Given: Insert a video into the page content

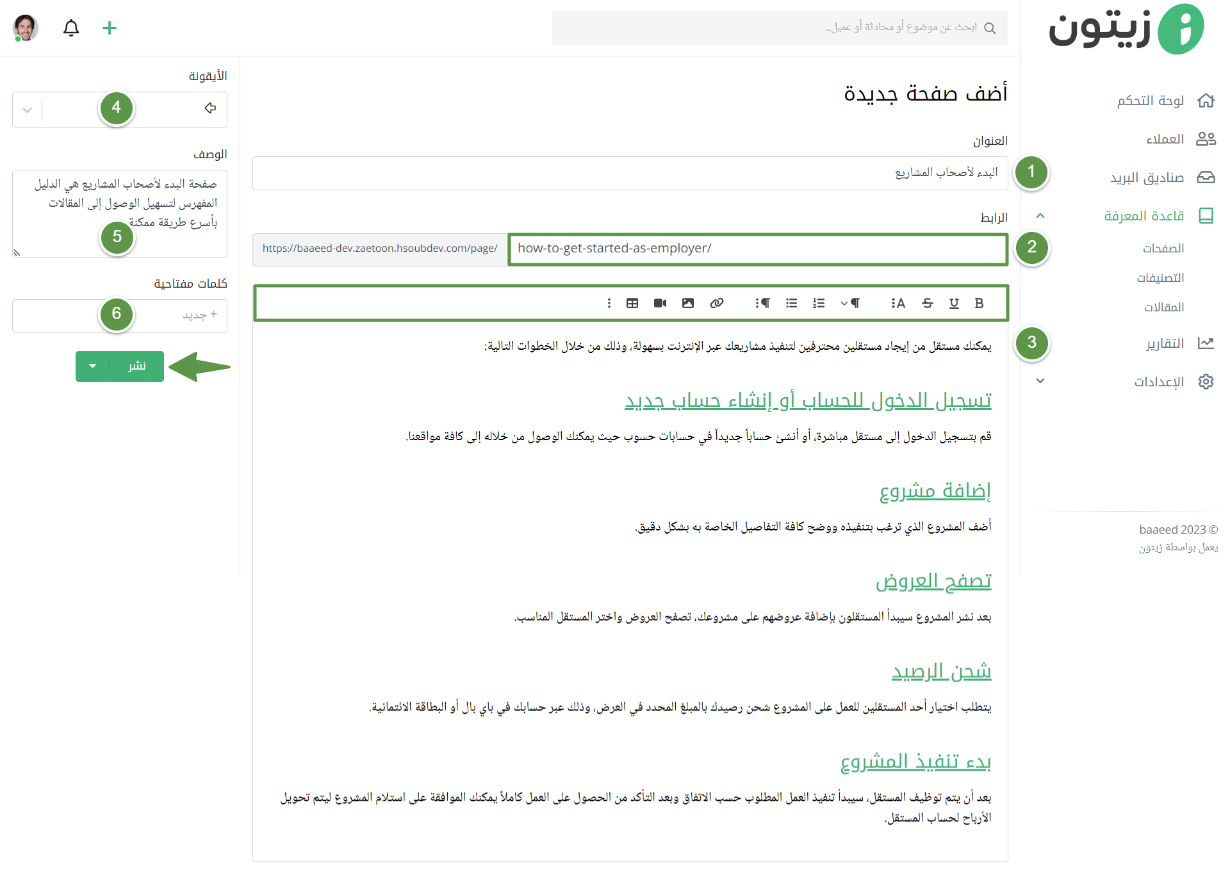Looking at the screenshot, I should point(660,303).
